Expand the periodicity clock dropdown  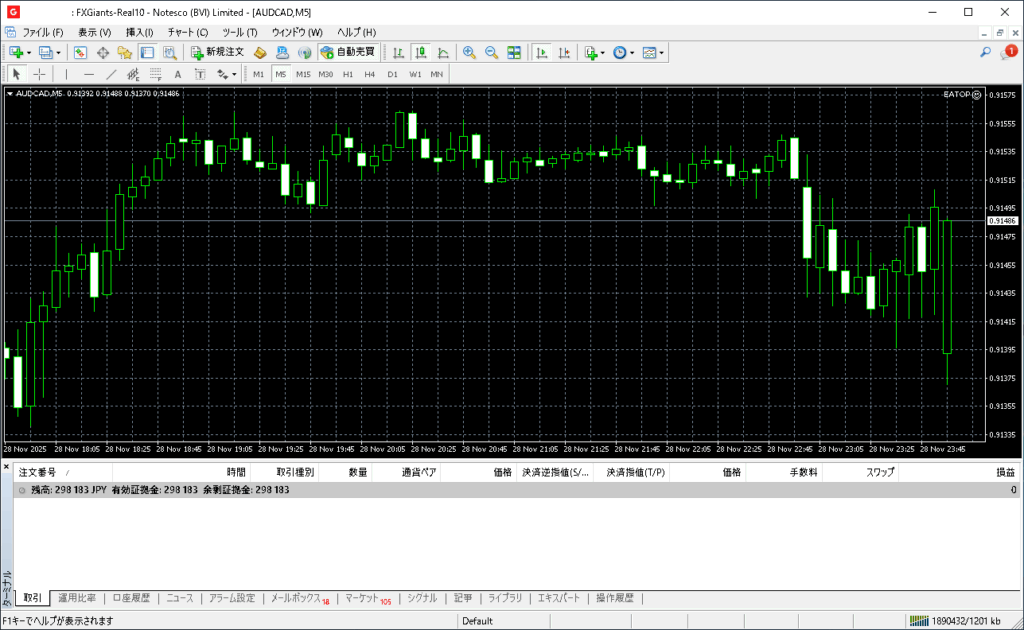pos(632,52)
